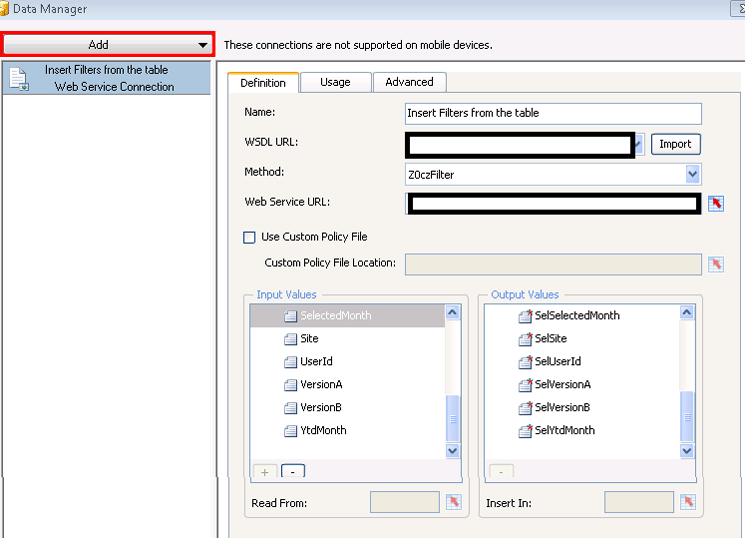Viewport: 745px width, 538px height.
Task: Switch to the Advanced tab
Action: click(x=409, y=82)
